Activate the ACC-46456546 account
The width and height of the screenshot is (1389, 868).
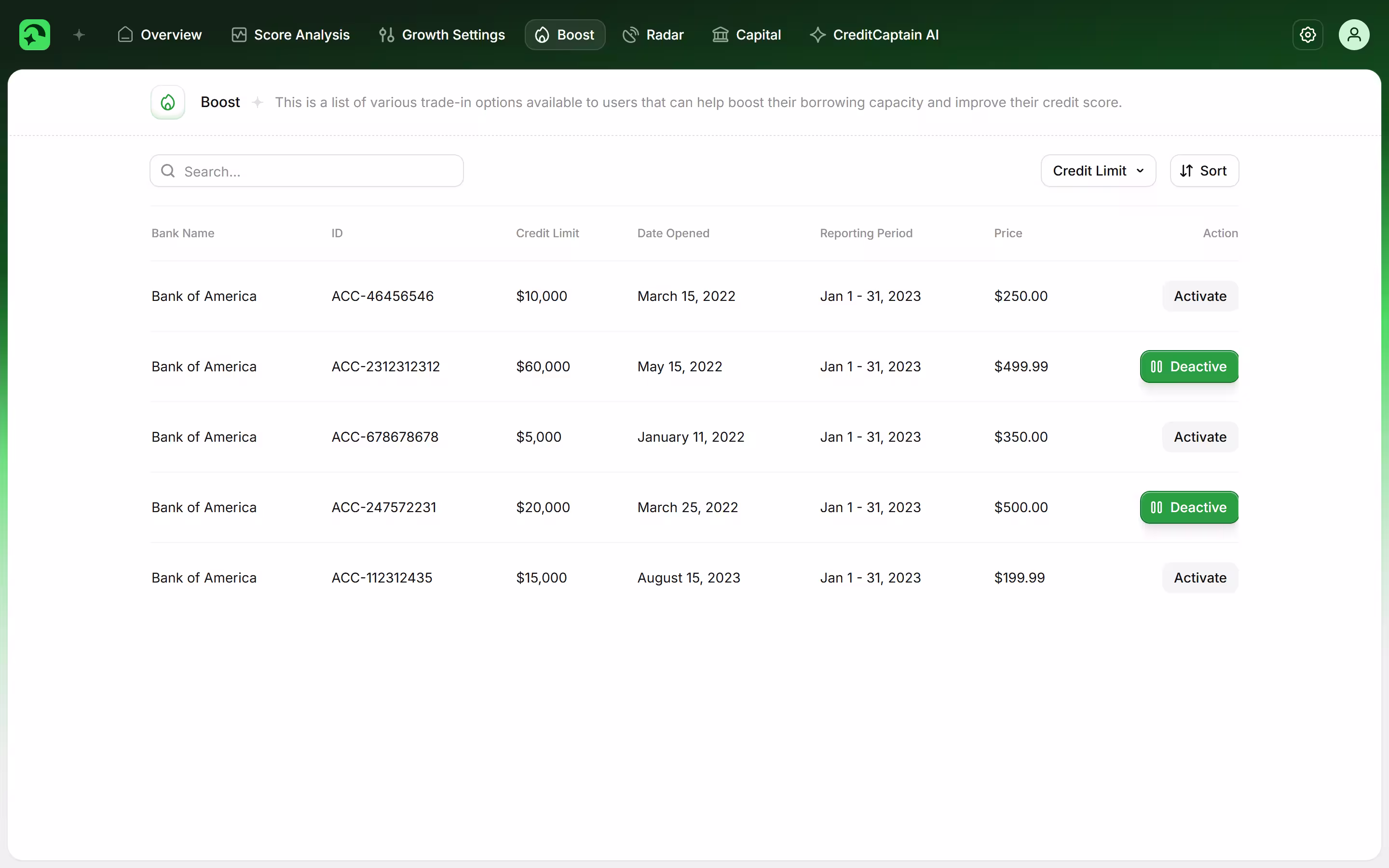pos(1200,296)
